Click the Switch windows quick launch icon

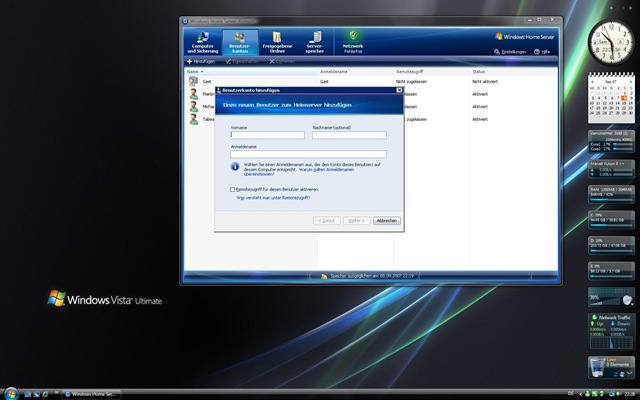(36, 394)
